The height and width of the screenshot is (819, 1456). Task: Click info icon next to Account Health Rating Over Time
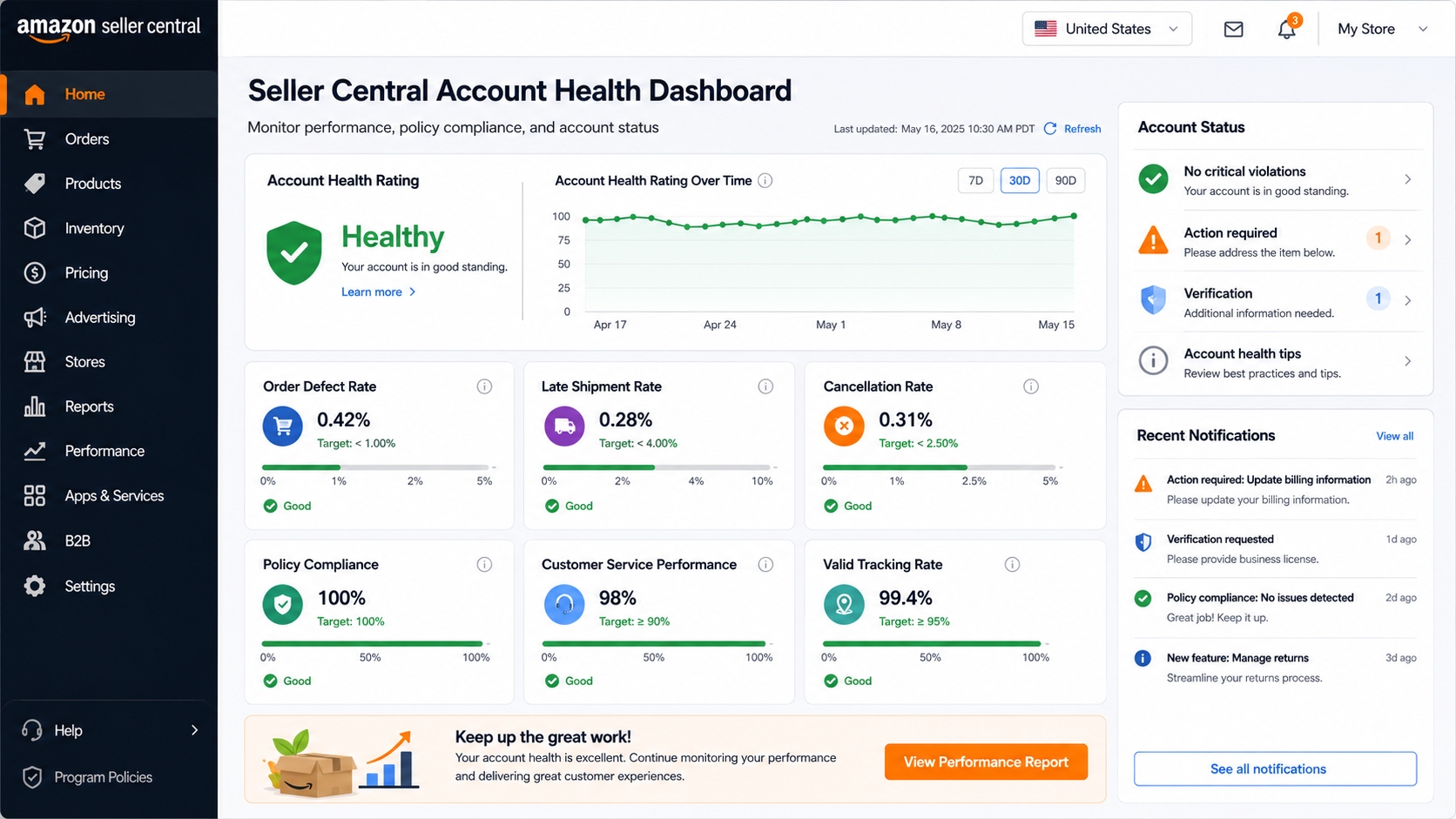tap(765, 180)
